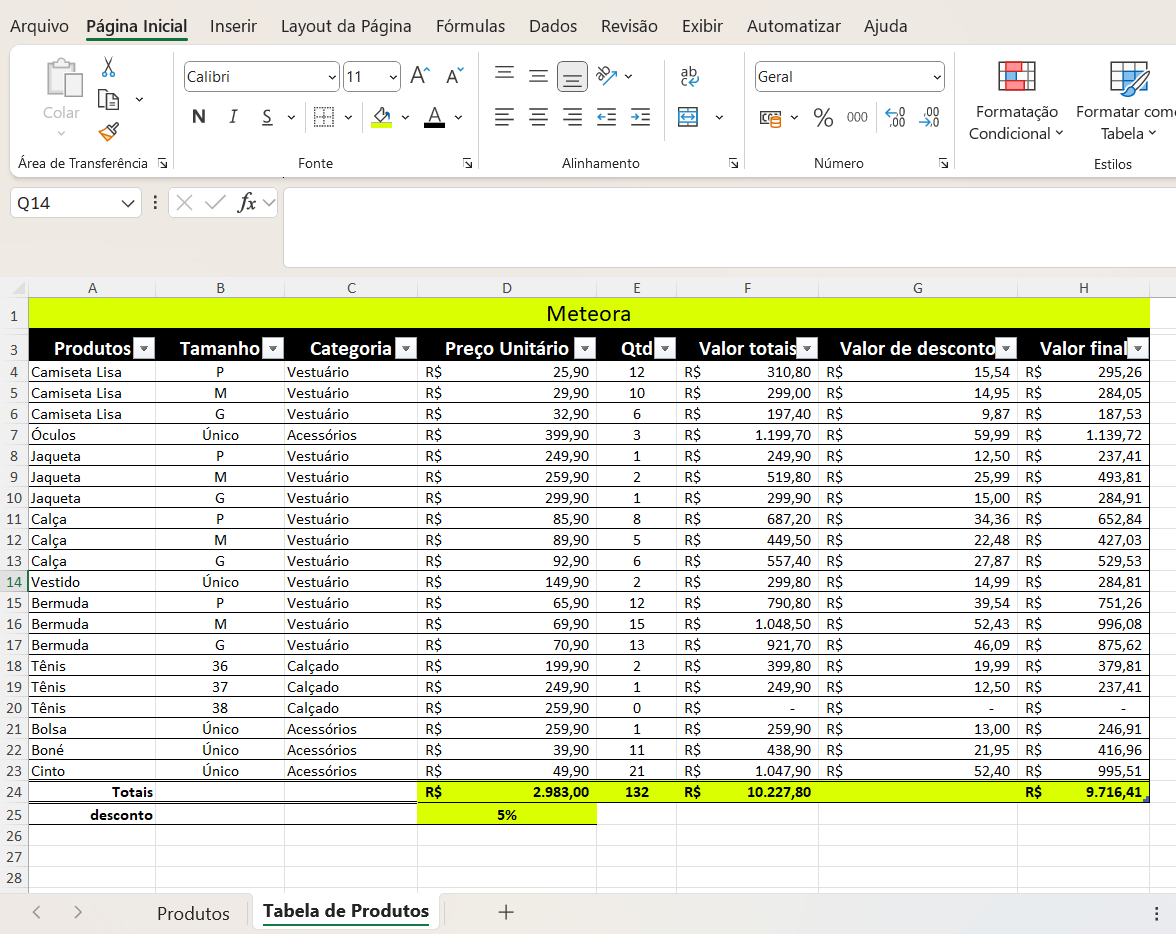The width and height of the screenshot is (1176, 935).
Task: Apply black font color
Action: [x=434, y=117]
